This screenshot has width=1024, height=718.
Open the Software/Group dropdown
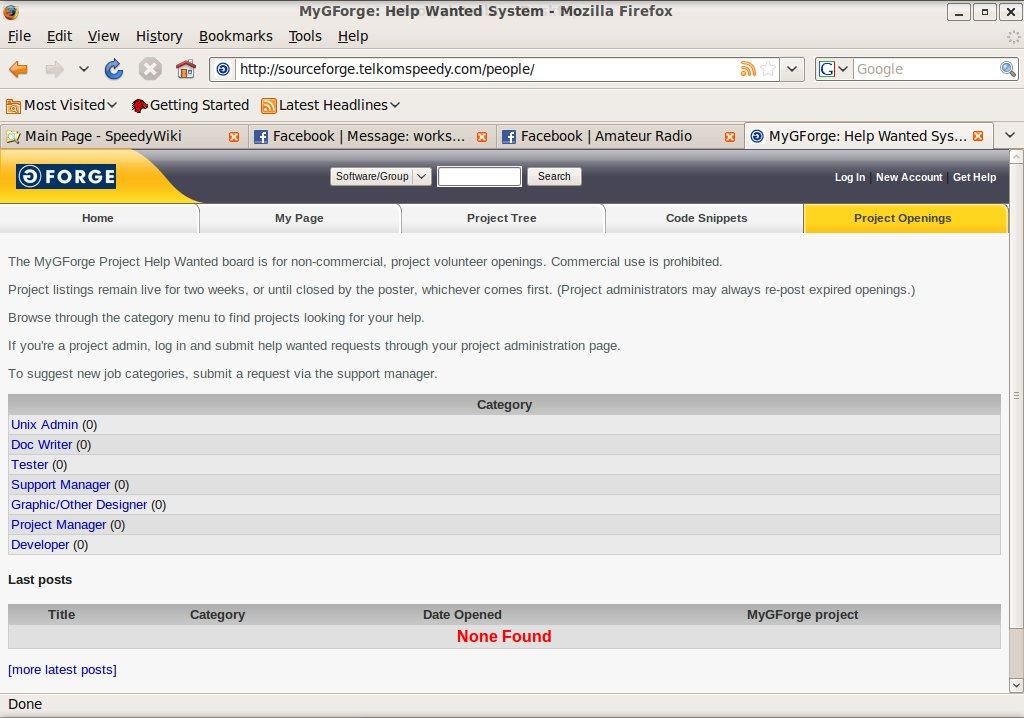380,177
